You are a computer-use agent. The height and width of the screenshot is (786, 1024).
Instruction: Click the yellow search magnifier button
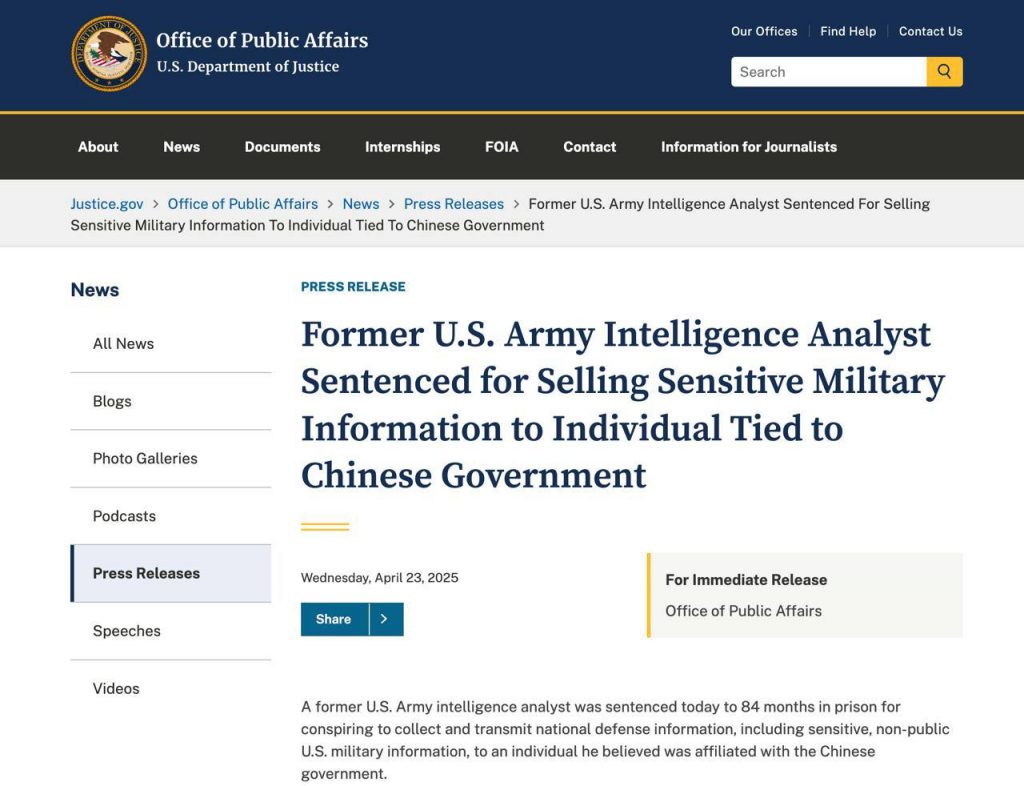(944, 72)
